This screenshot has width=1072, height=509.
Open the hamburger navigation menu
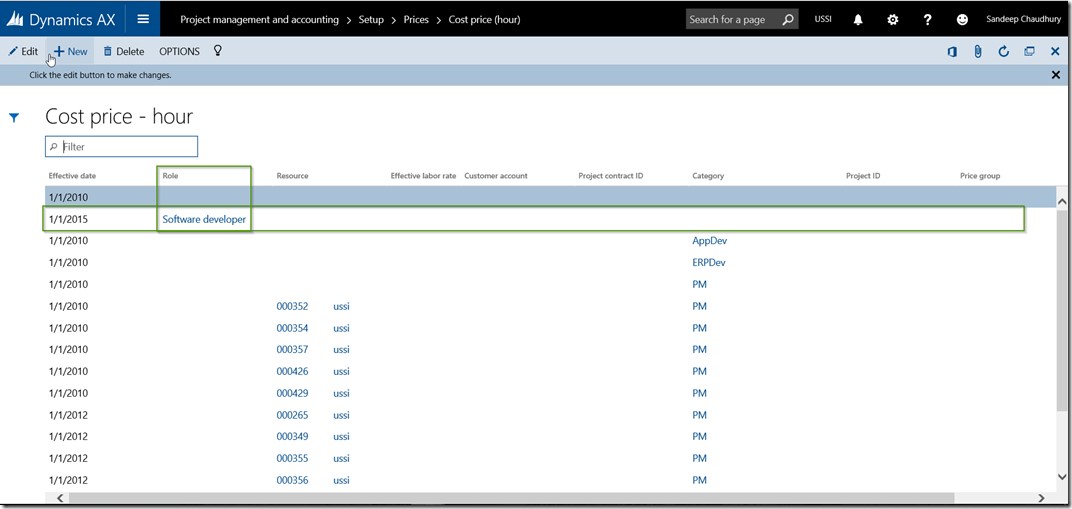pyautogui.click(x=143, y=19)
